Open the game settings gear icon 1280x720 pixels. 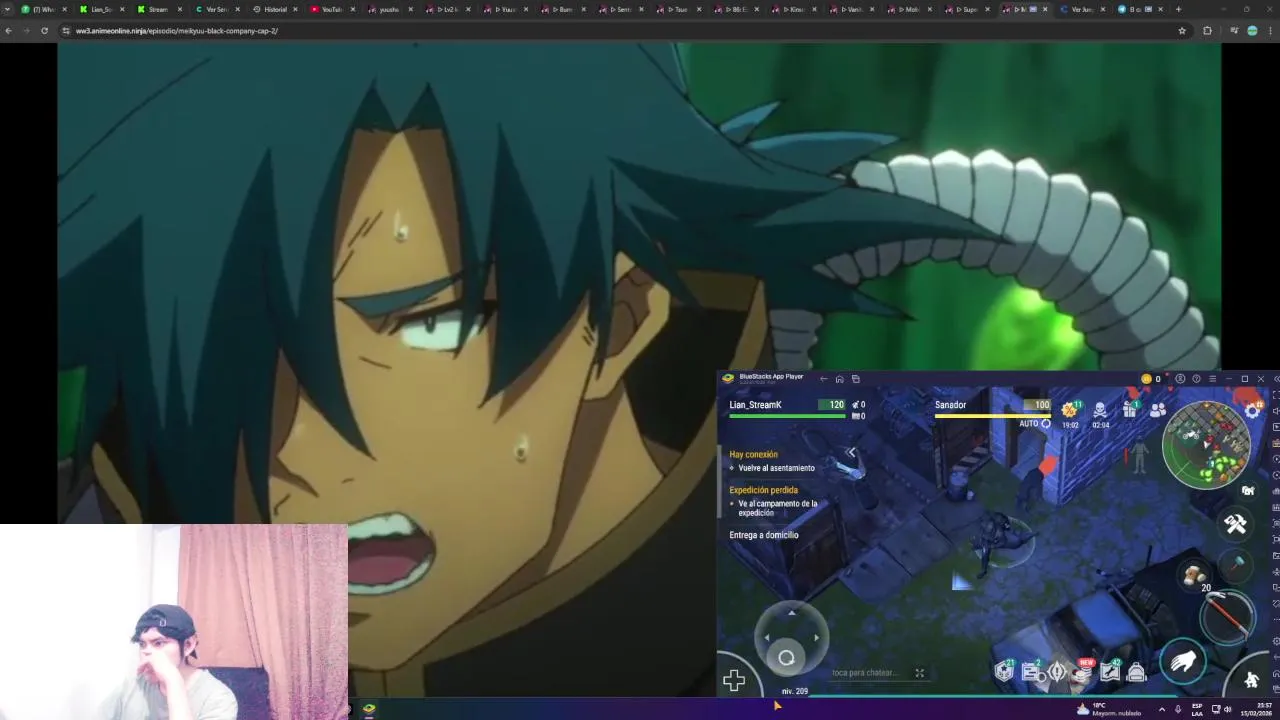click(x=1252, y=410)
